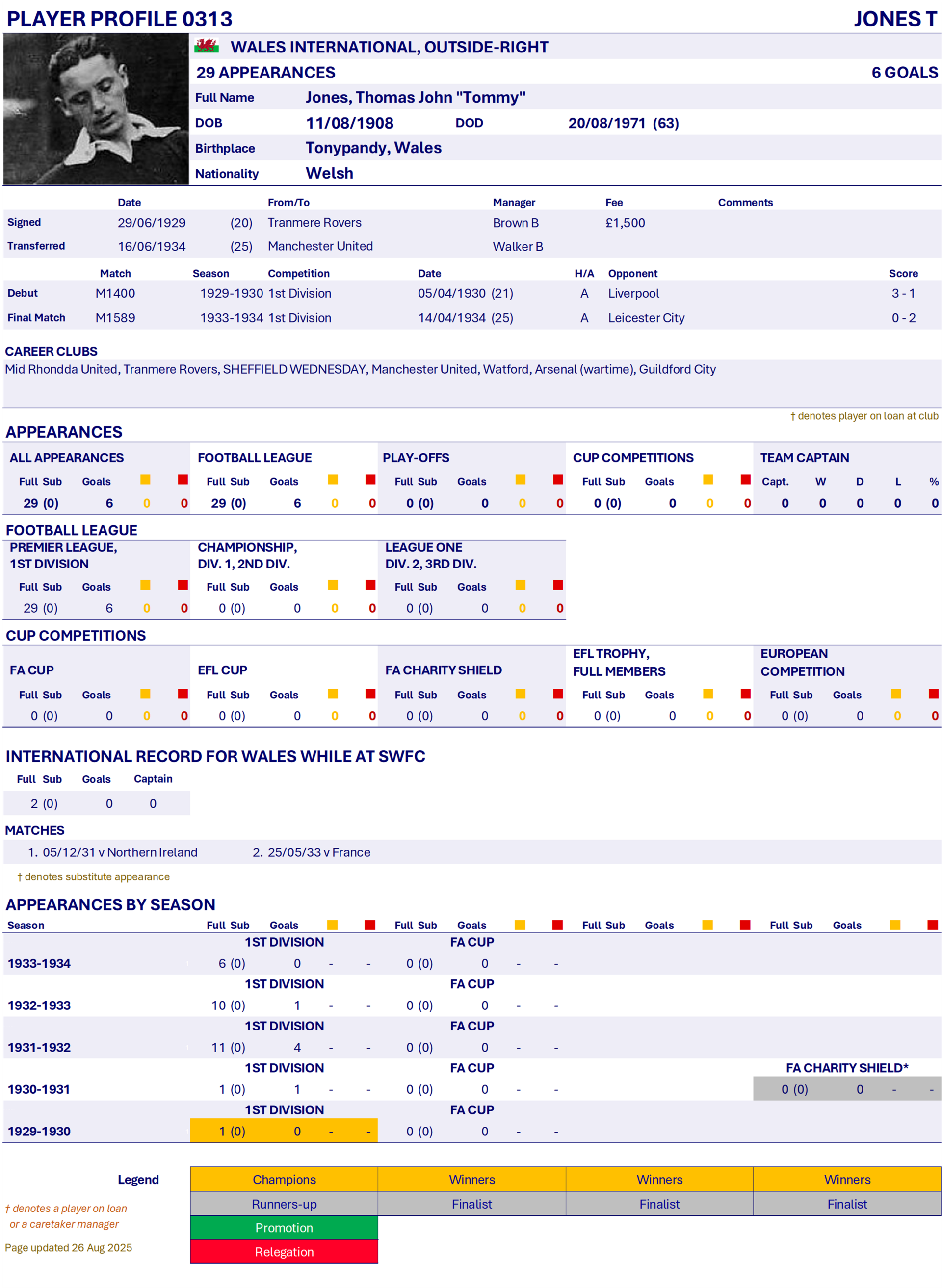Click yellow card icon under All Appearances
Screen dimensions: 942x1288
(145, 480)
